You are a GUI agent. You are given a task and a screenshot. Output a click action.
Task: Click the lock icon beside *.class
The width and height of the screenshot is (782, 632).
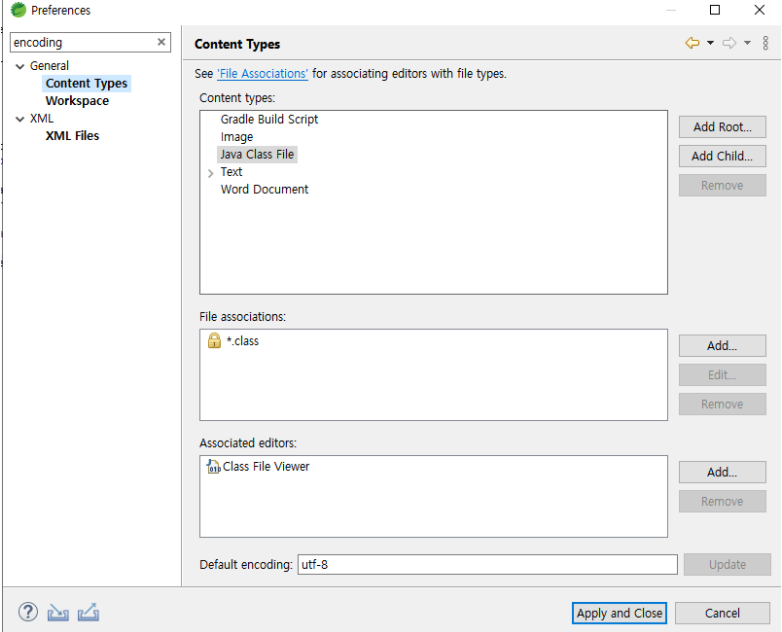[x=214, y=341]
